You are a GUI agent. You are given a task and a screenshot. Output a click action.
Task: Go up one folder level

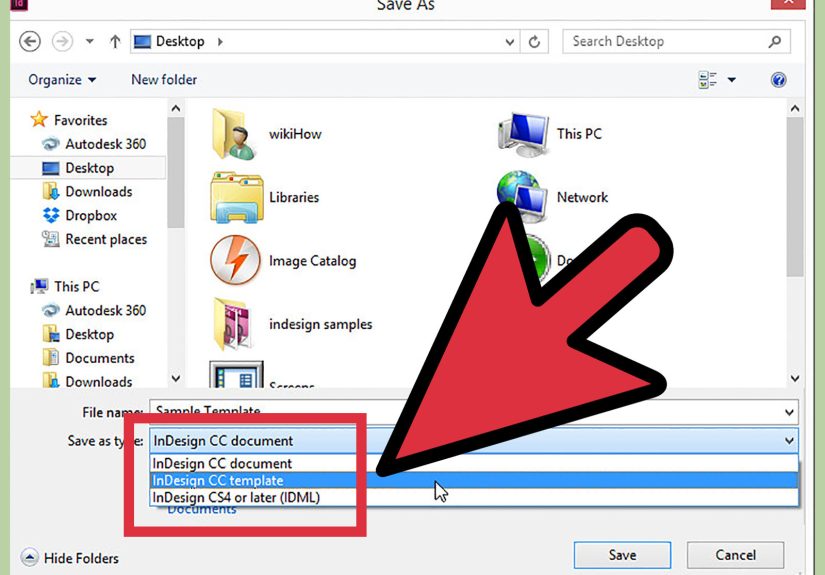pos(115,41)
